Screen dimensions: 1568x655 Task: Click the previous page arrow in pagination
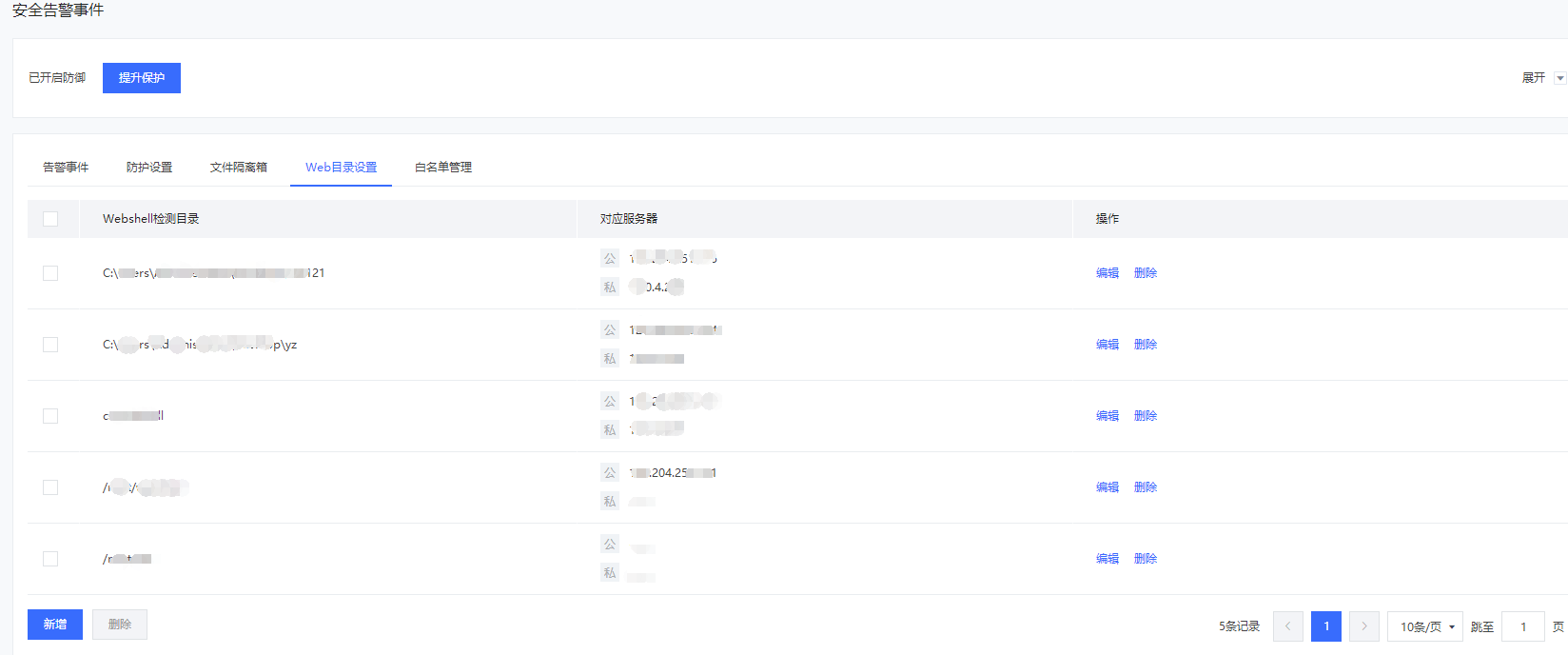click(x=1287, y=626)
